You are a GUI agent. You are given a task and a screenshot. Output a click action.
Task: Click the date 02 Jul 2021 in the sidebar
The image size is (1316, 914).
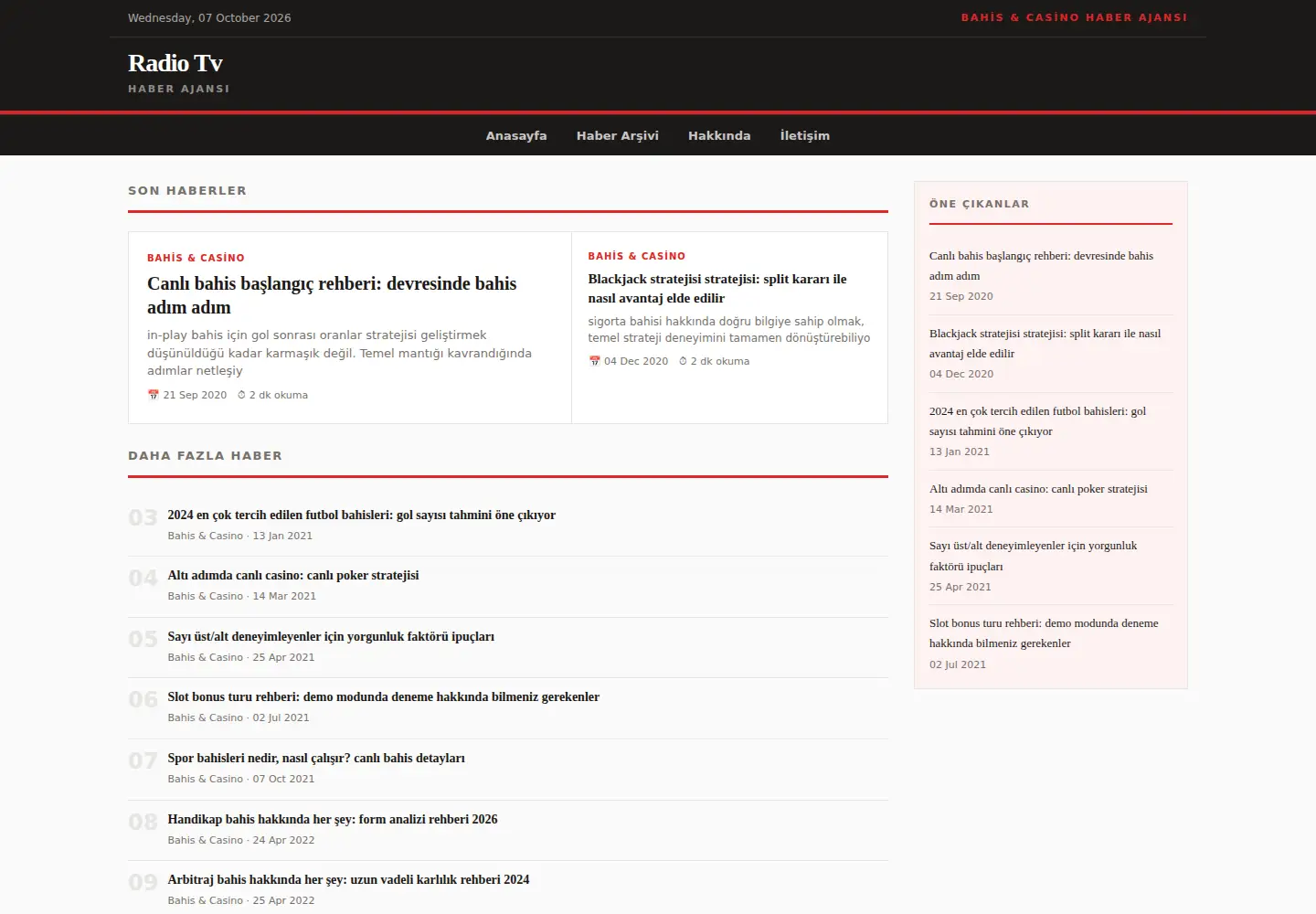[958, 664]
